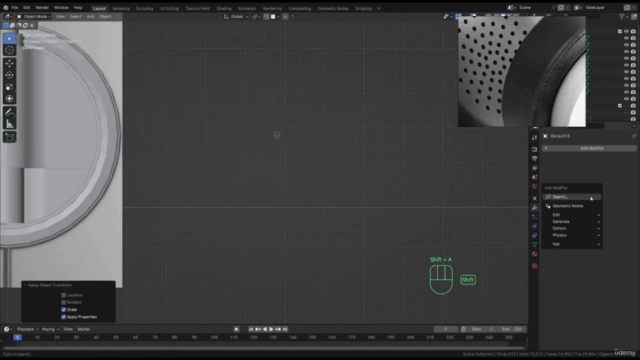Open the Marker menu in timeline
The height and width of the screenshot is (360, 640).
click(84, 329)
